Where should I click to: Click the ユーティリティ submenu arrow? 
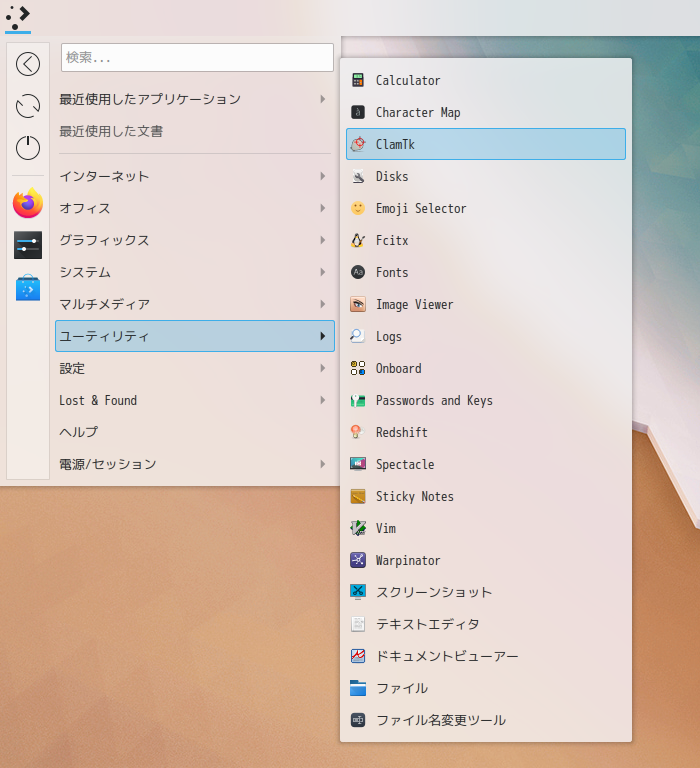323,336
